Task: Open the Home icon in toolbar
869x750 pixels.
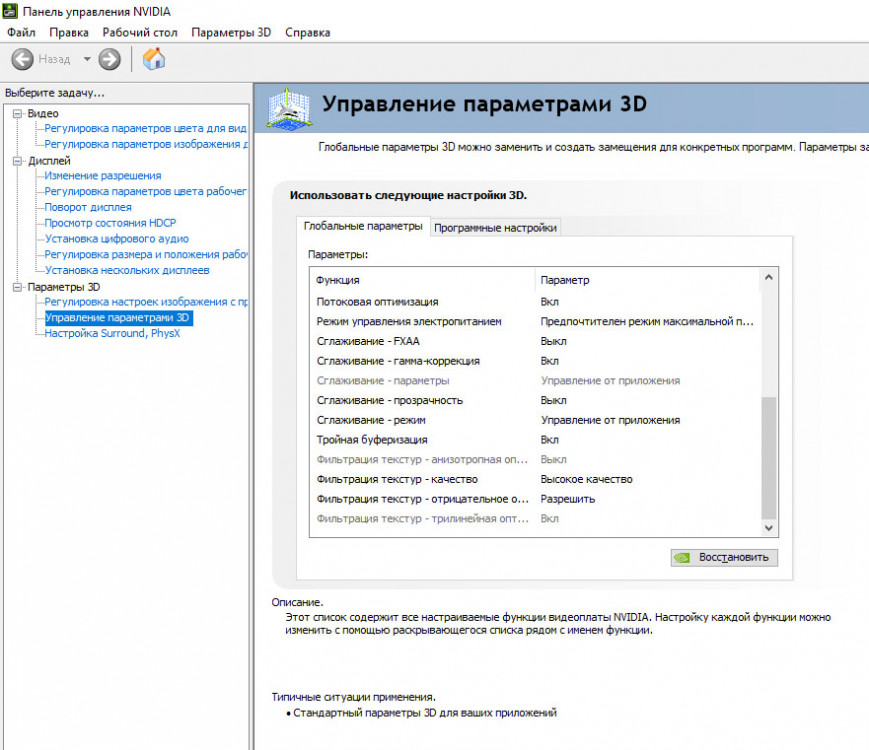Action: 154,59
